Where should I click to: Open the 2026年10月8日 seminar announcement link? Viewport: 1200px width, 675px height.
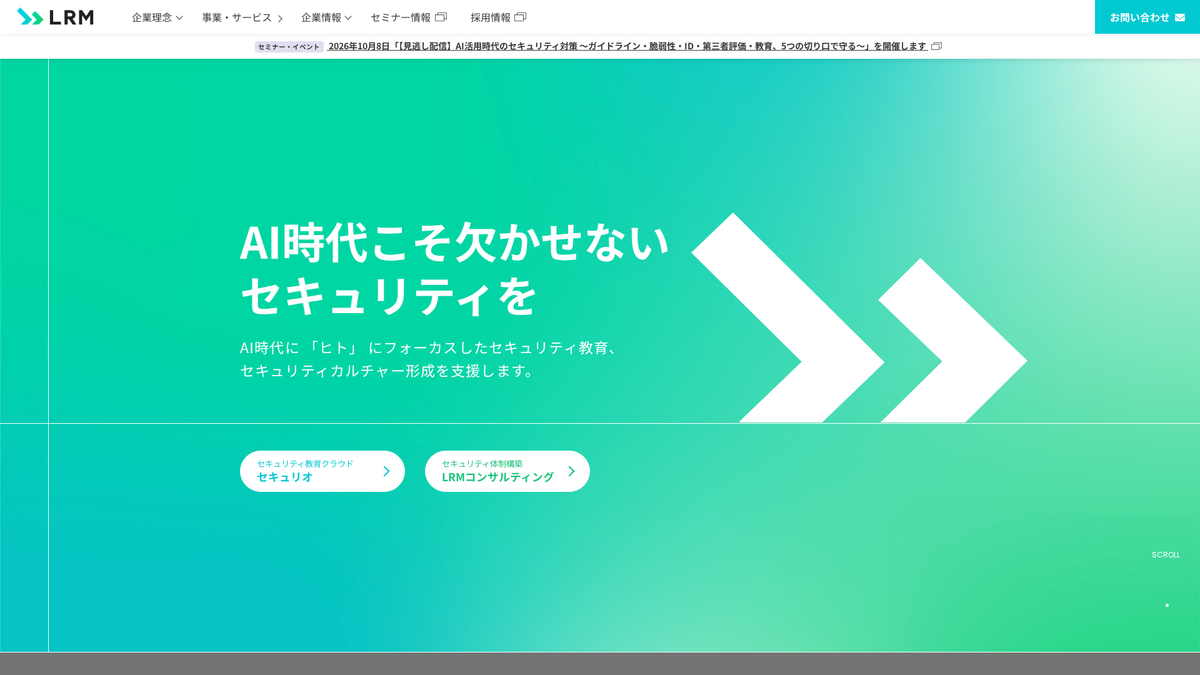tap(627, 46)
